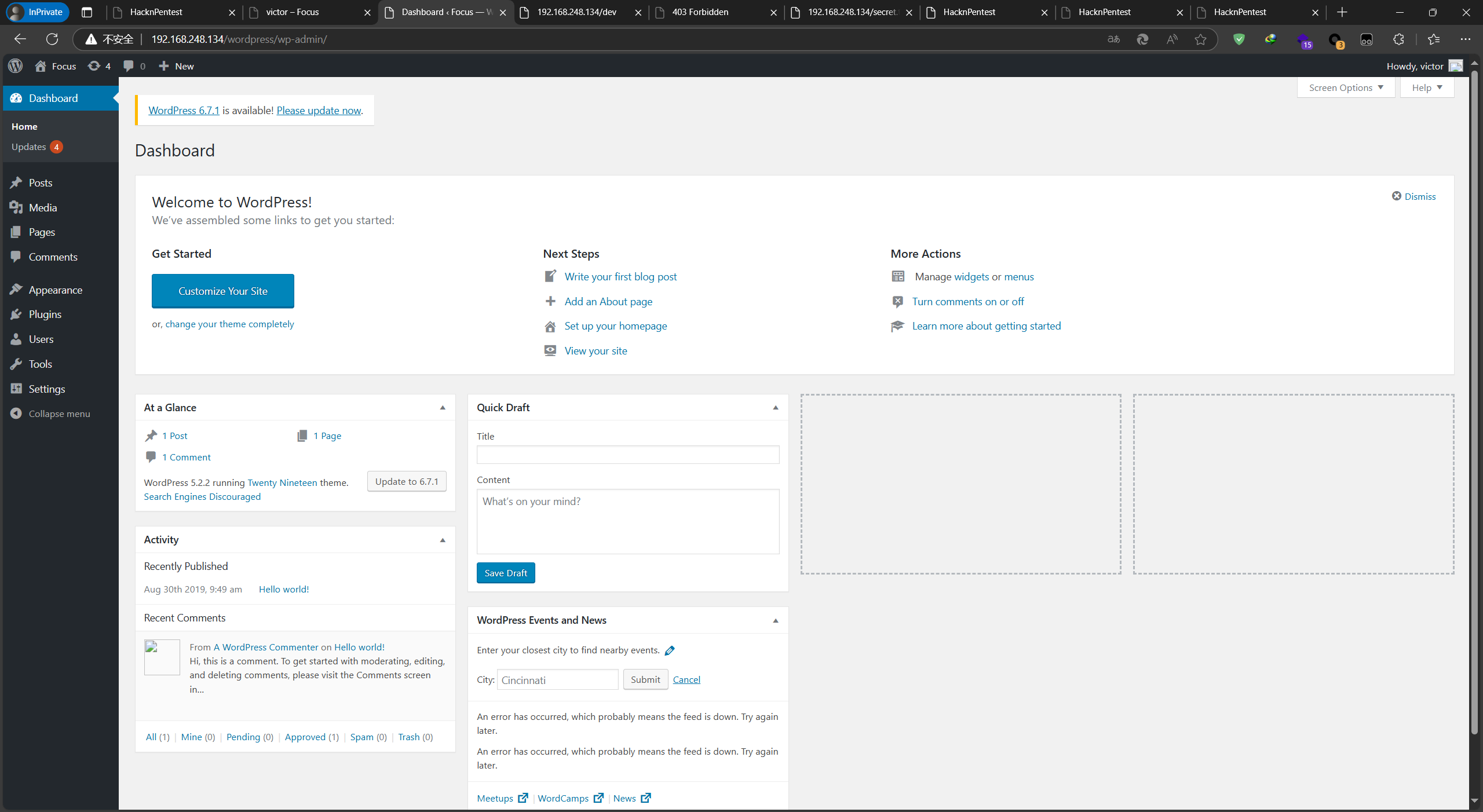Click the Please update now link
The width and height of the screenshot is (1483, 812).
[319, 111]
